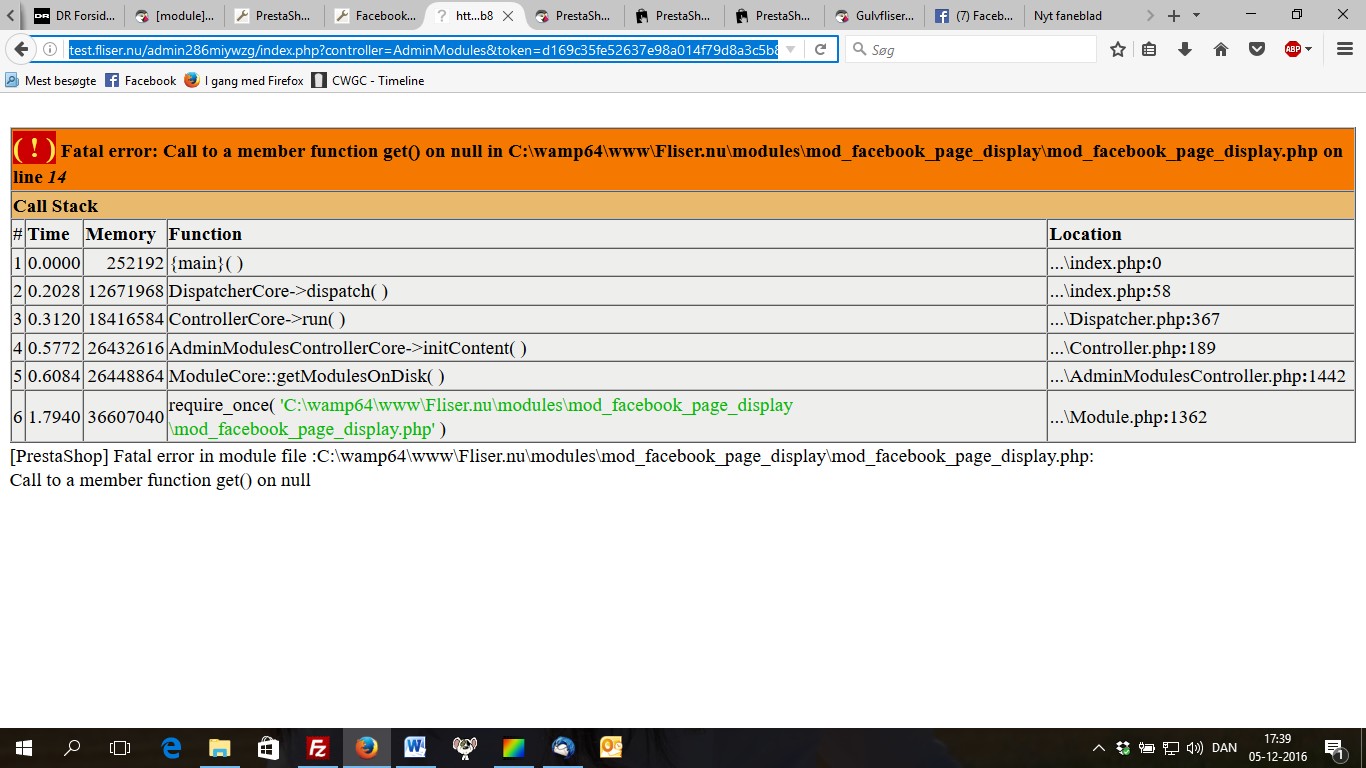Open the Facebook bookmark
The image size is (1366, 768).
[x=140, y=81]
